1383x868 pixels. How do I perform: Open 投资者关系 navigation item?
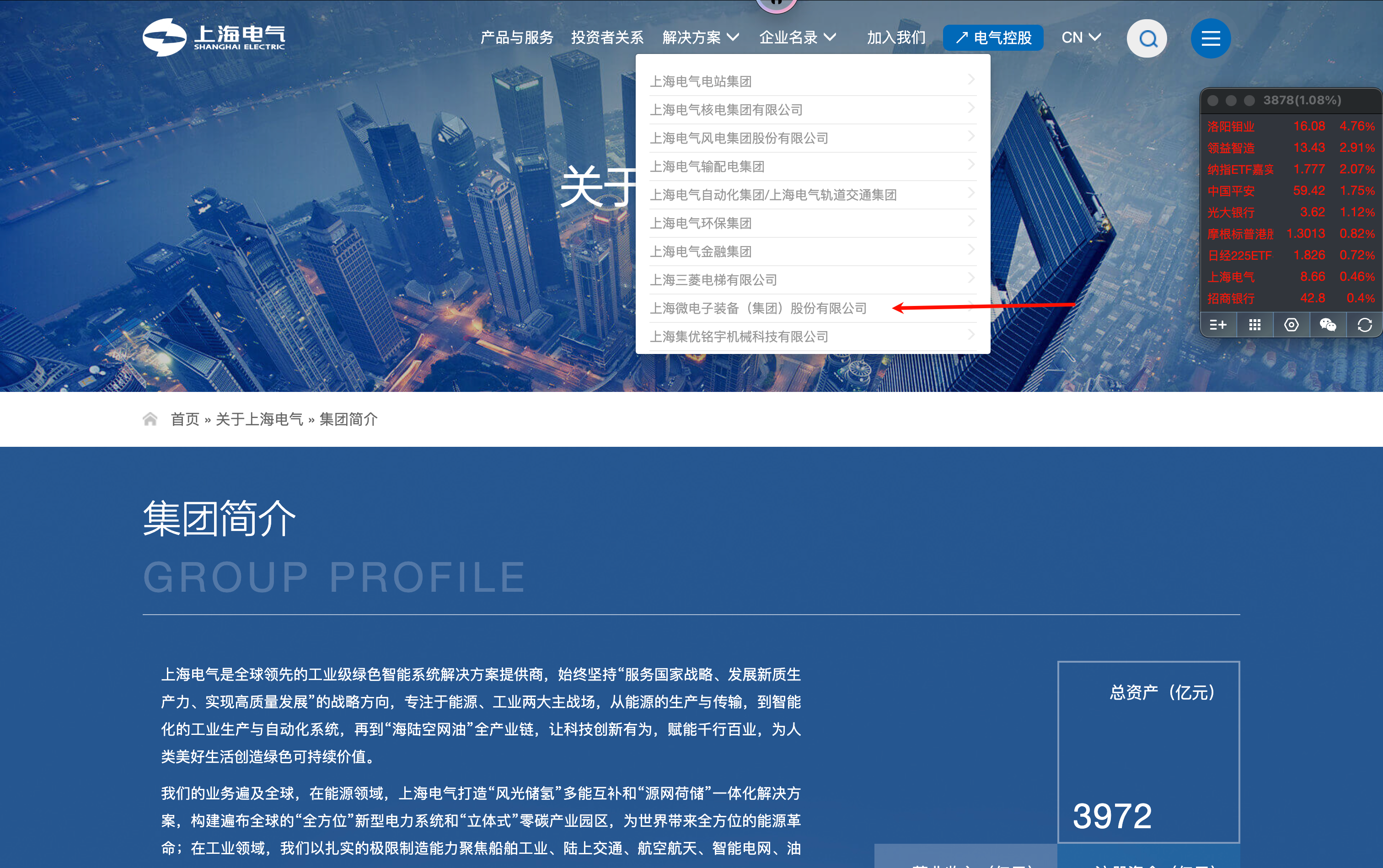coord(607,38)
